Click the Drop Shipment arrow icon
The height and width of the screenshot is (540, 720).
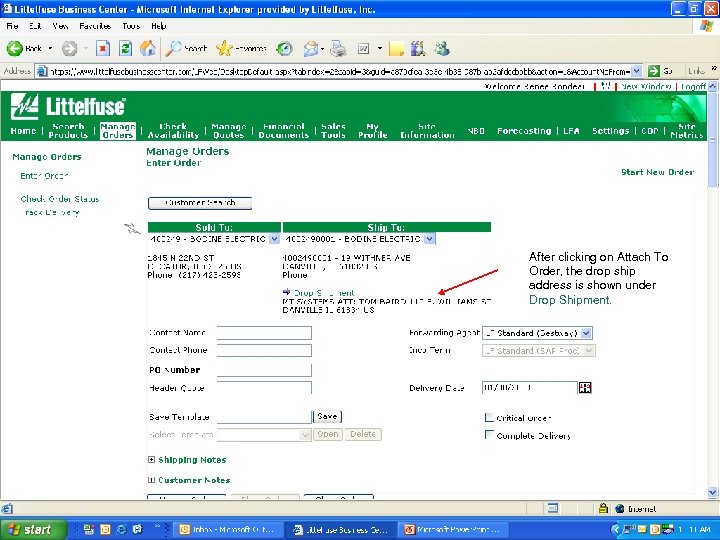[287, 292]
